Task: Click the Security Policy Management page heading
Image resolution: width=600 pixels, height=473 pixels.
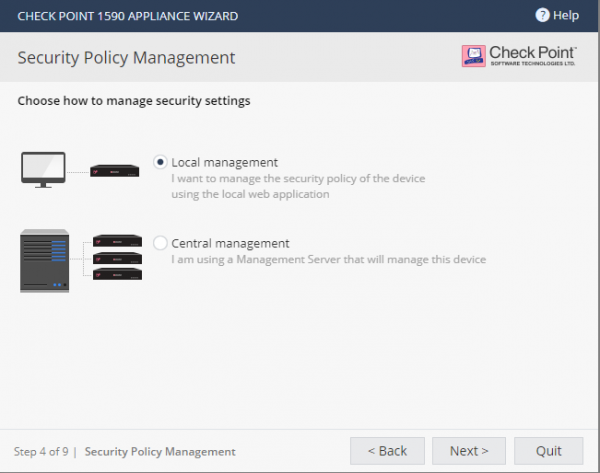Action: (x=126, y=58)
